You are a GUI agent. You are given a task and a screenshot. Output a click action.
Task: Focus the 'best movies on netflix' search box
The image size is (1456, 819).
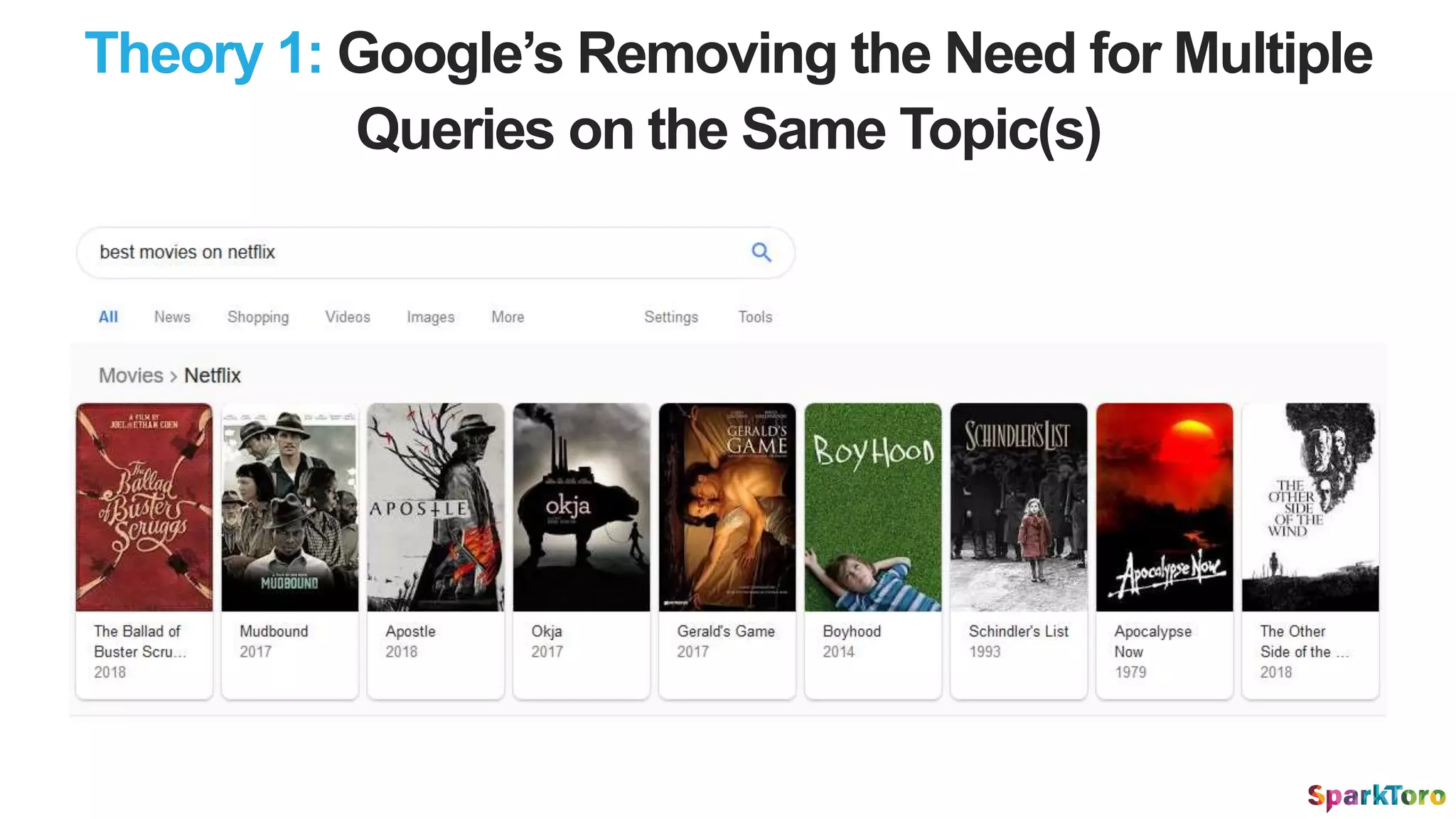[x=435, y=252]
